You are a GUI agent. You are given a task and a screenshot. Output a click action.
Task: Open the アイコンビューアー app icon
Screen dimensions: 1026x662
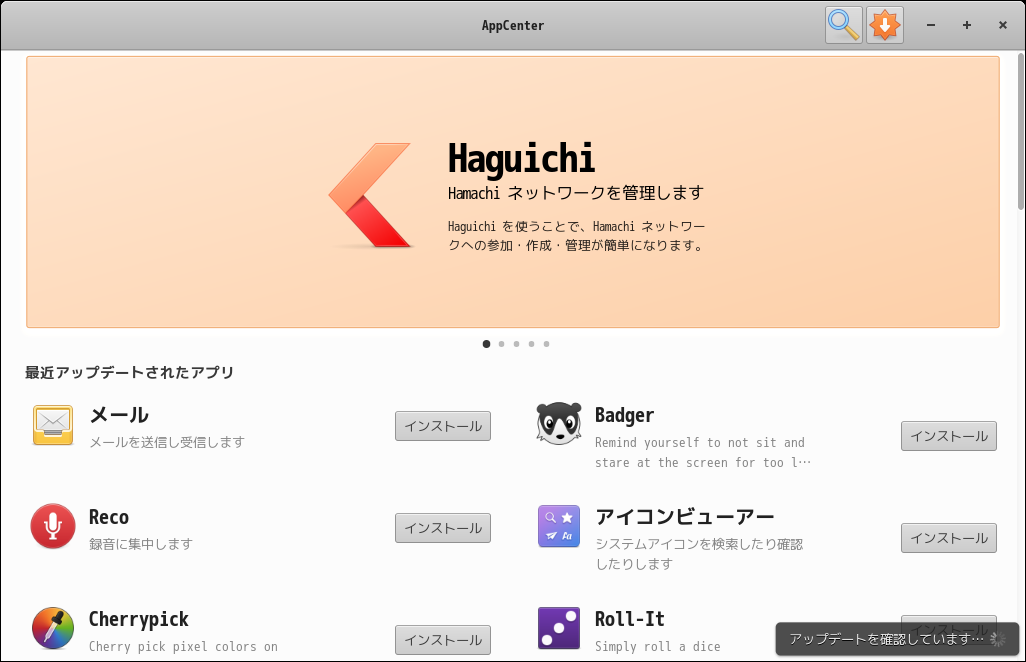pyautogui.click(x=558, y=527)
